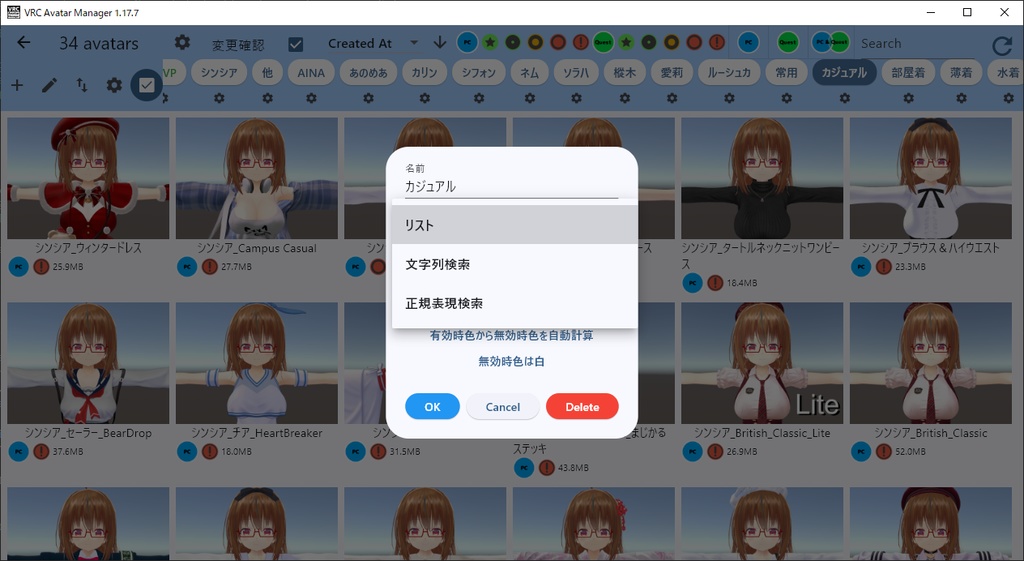Click warning icon next to 25.9MB

click(41, 266)
